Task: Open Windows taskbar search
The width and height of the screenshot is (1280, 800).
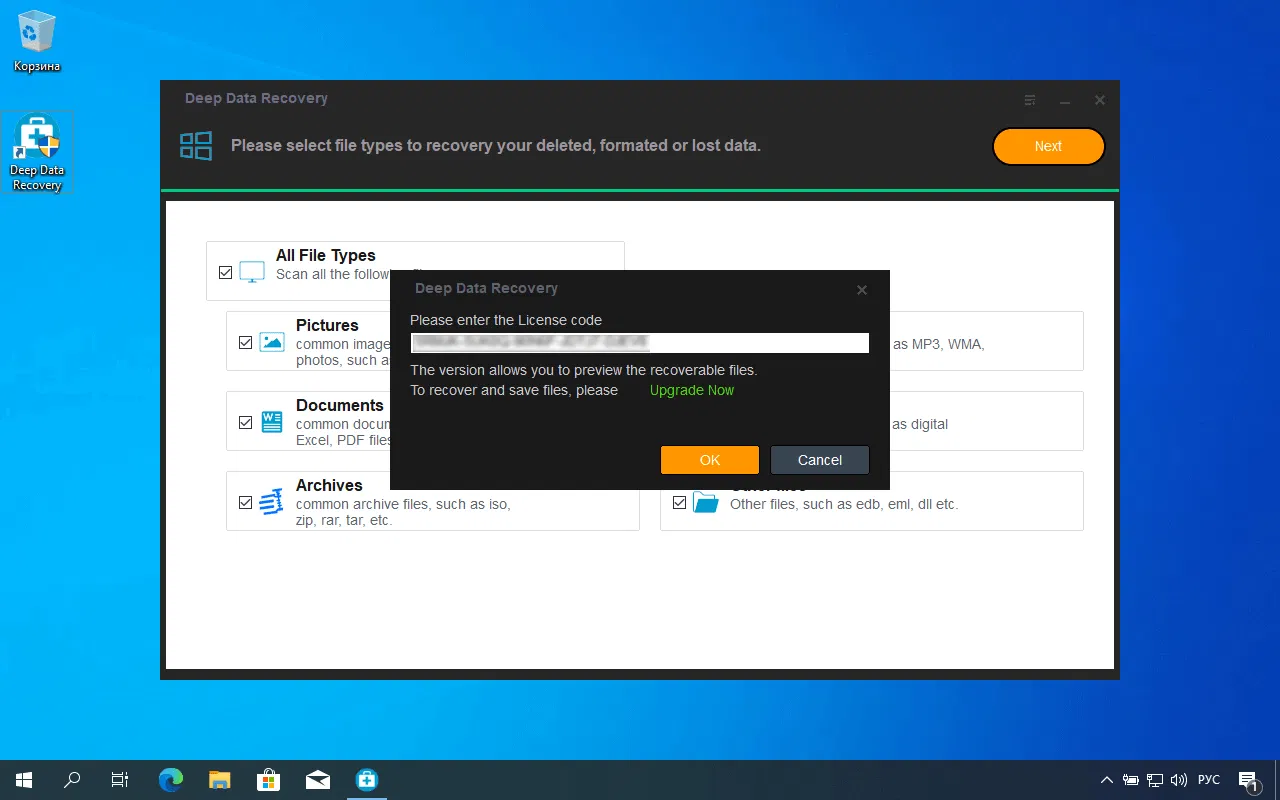Action: [x=72, y=780]
